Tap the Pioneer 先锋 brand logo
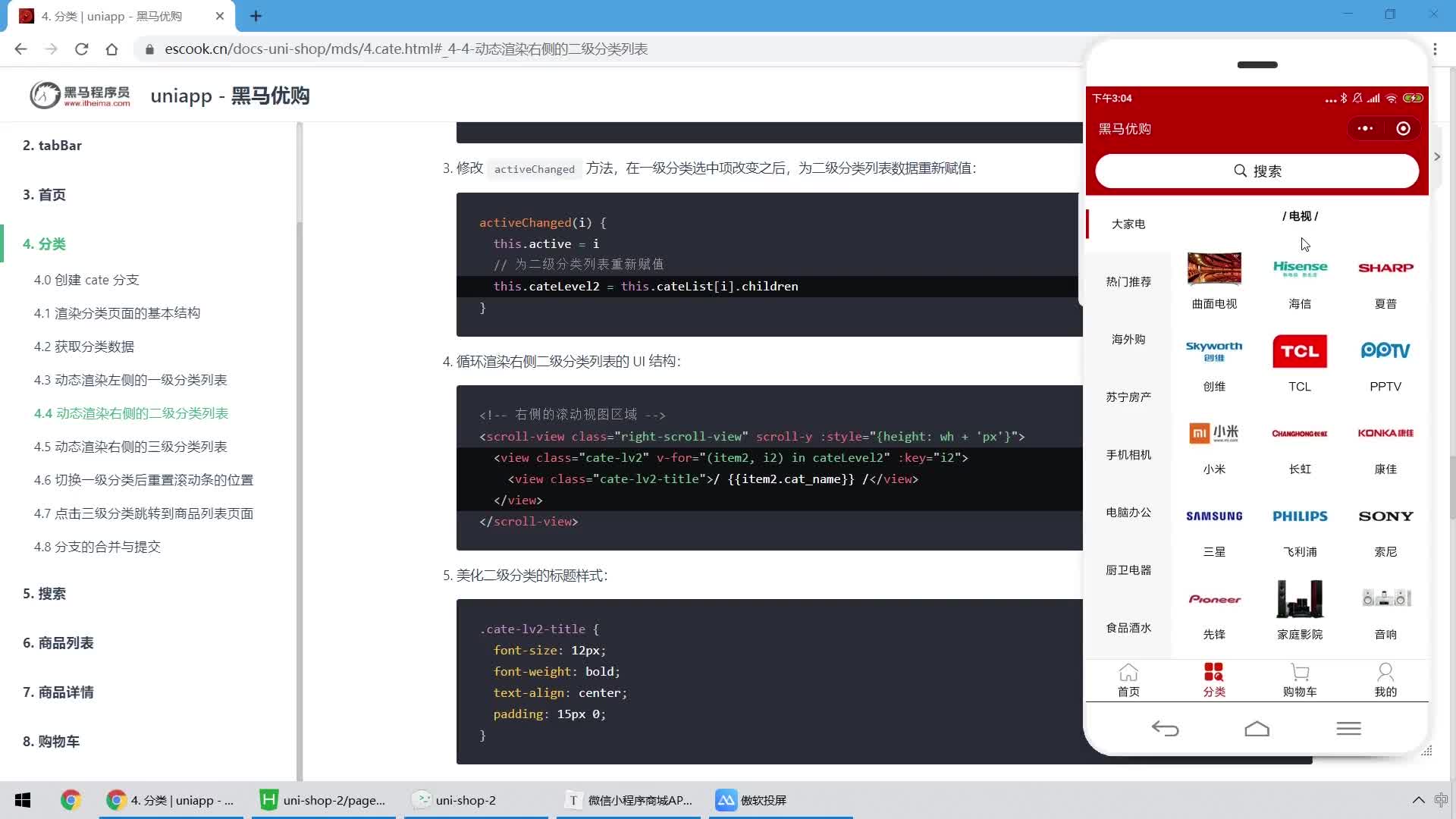This screenshot has height=819, width=1456. 1214,599
